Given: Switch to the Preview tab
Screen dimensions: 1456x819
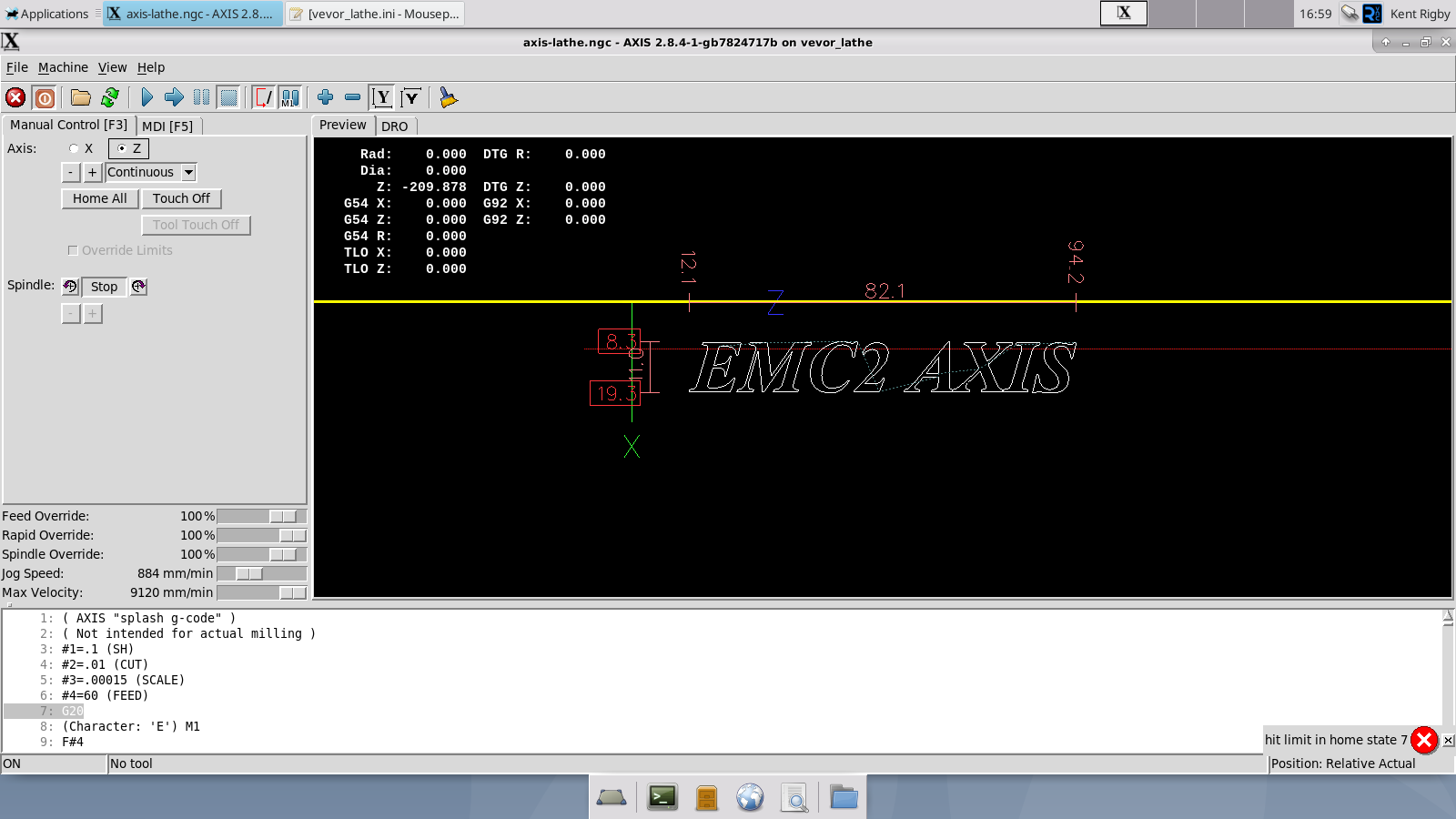Looking at the screenshot, I should point(343,125).
